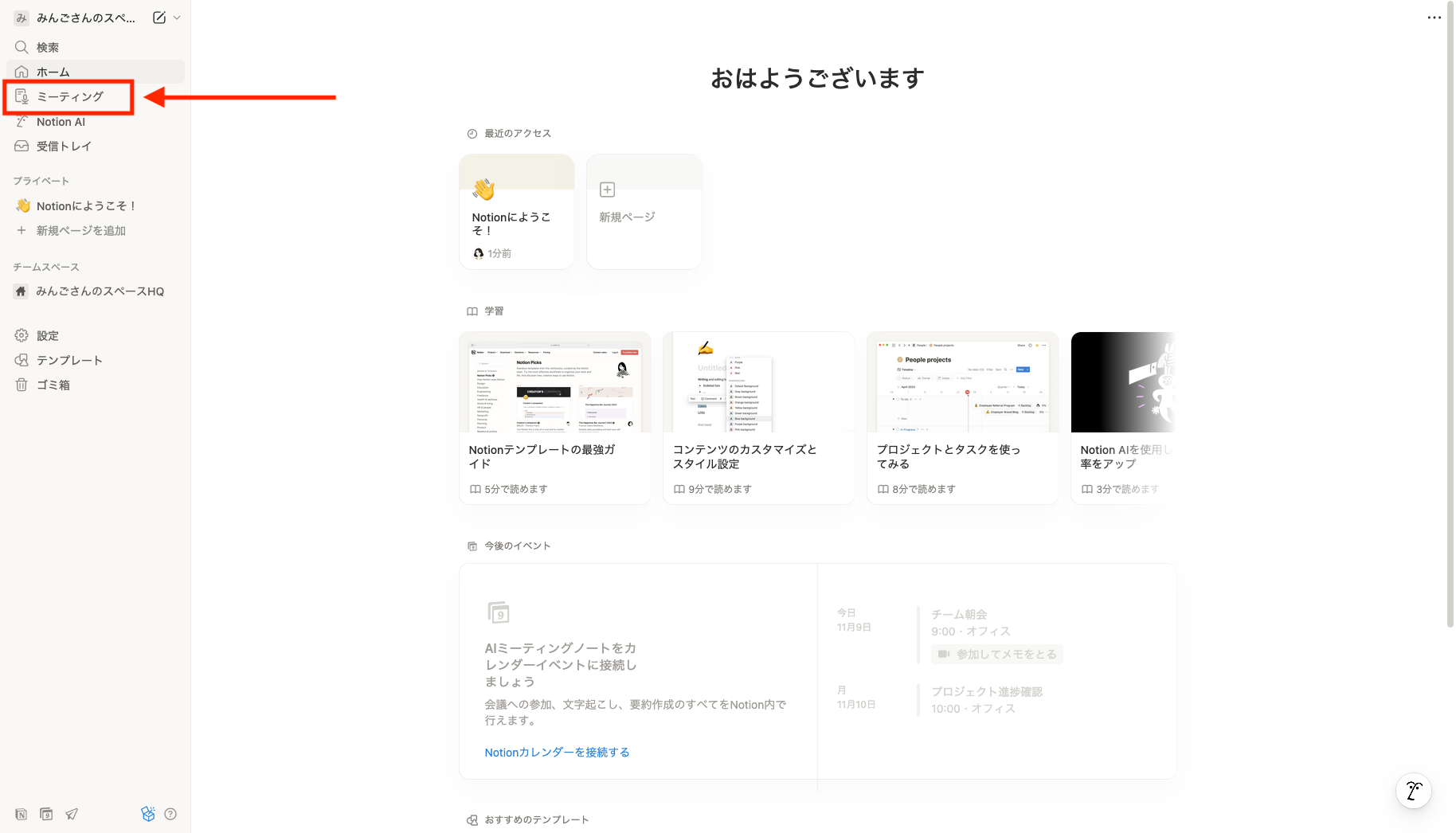The height and width of the screenshot is (833, 1456).
Task: Open Notion AI from the sidebar
Action: [x=61, y=121]
